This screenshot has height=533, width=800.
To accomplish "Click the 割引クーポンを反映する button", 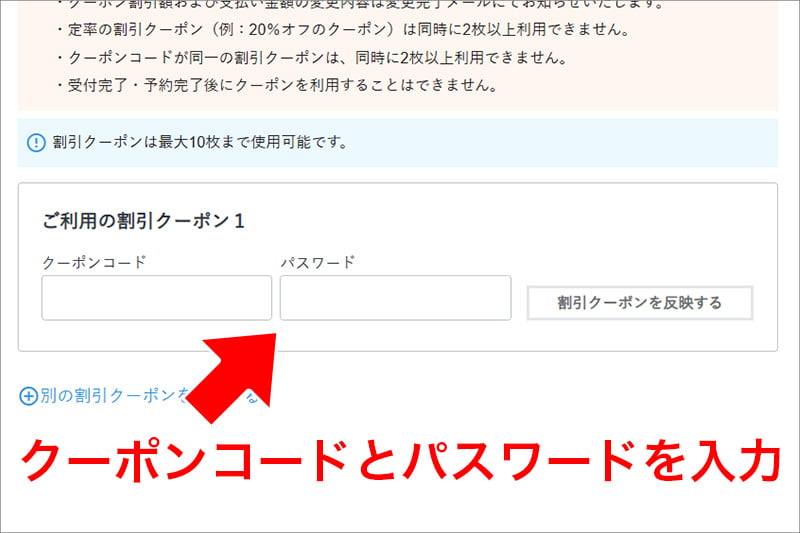I will 640,303.
